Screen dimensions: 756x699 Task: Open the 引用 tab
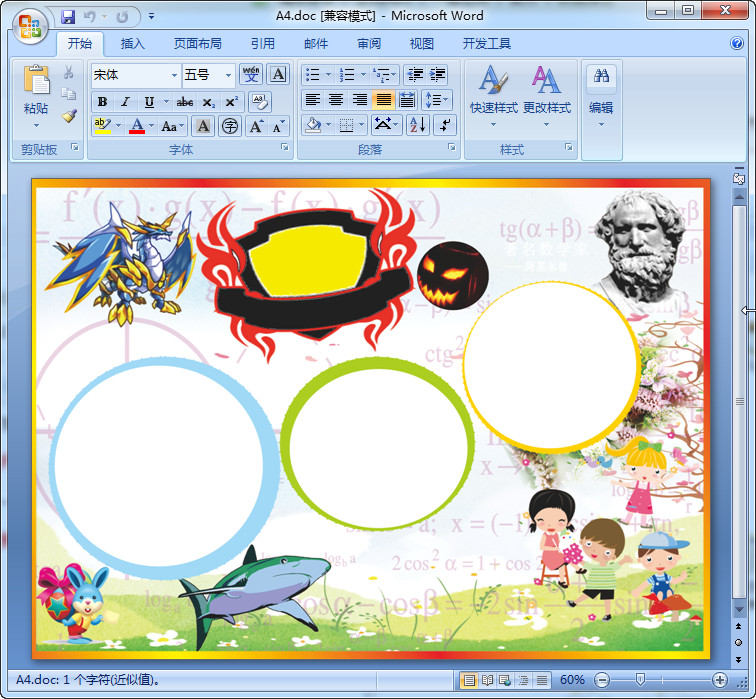point(263,43)
